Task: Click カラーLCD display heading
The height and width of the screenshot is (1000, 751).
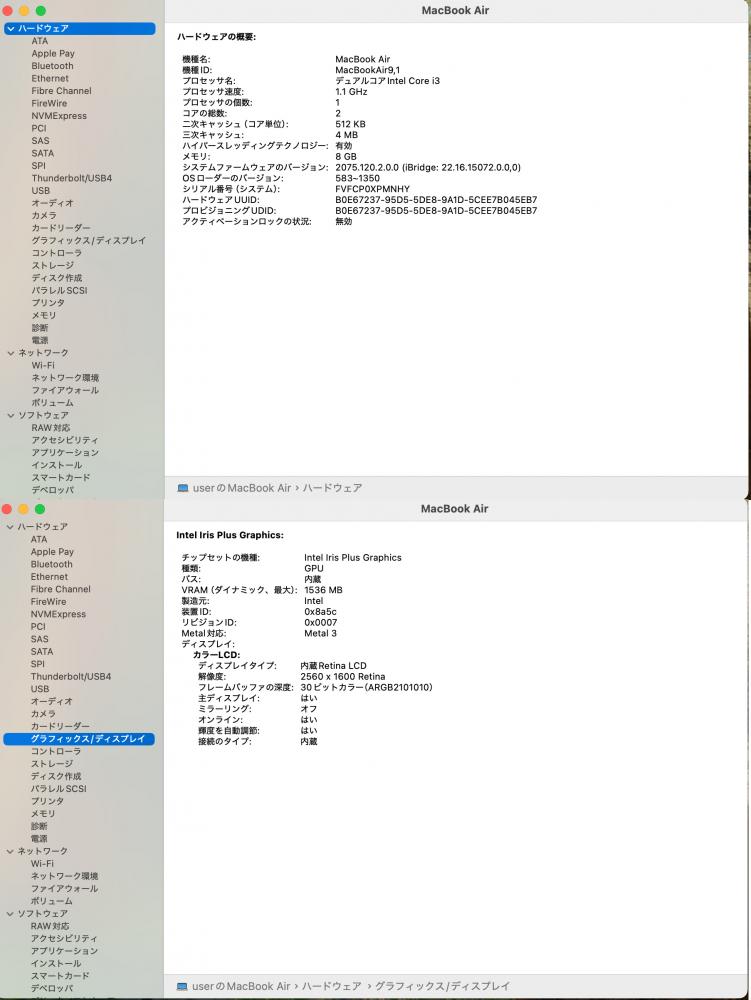Action: coord(217,655)
